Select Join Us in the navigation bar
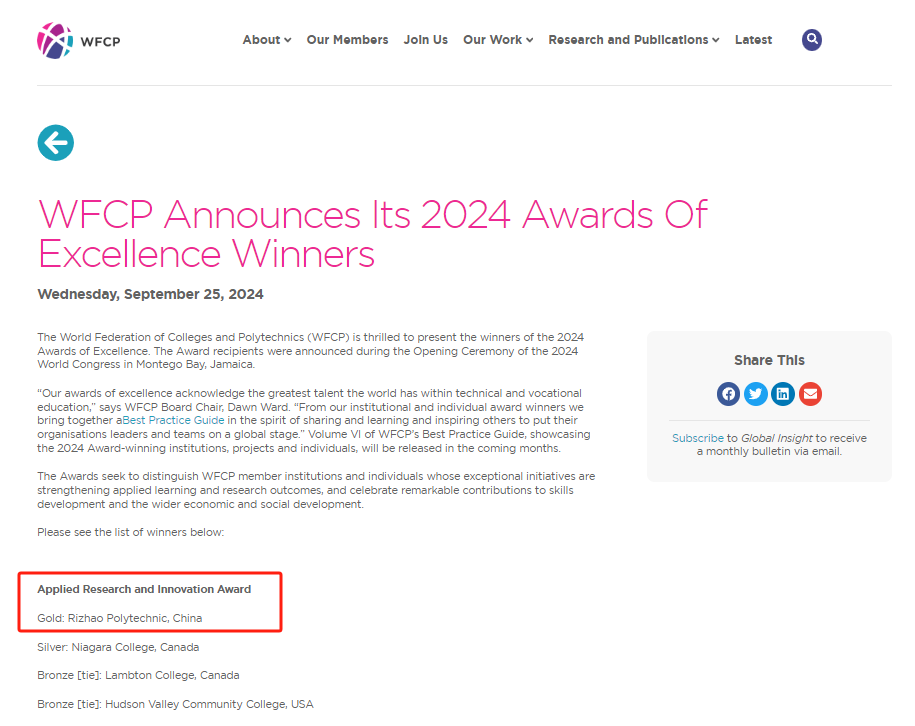Screen dimensions: 915x726 tap(425, 40)
